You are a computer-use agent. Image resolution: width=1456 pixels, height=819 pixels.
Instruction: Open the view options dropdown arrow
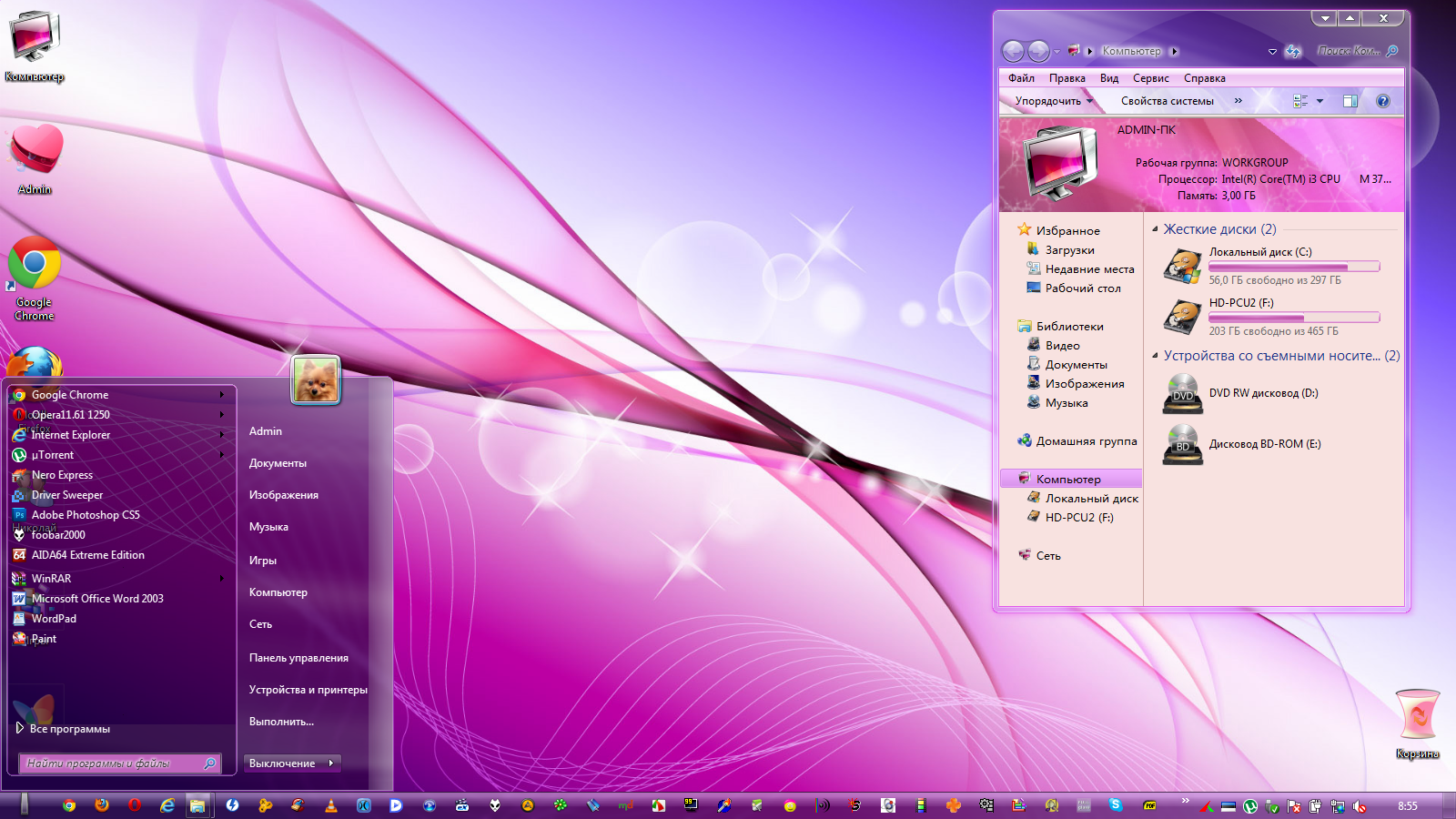tap(1319, 101)
